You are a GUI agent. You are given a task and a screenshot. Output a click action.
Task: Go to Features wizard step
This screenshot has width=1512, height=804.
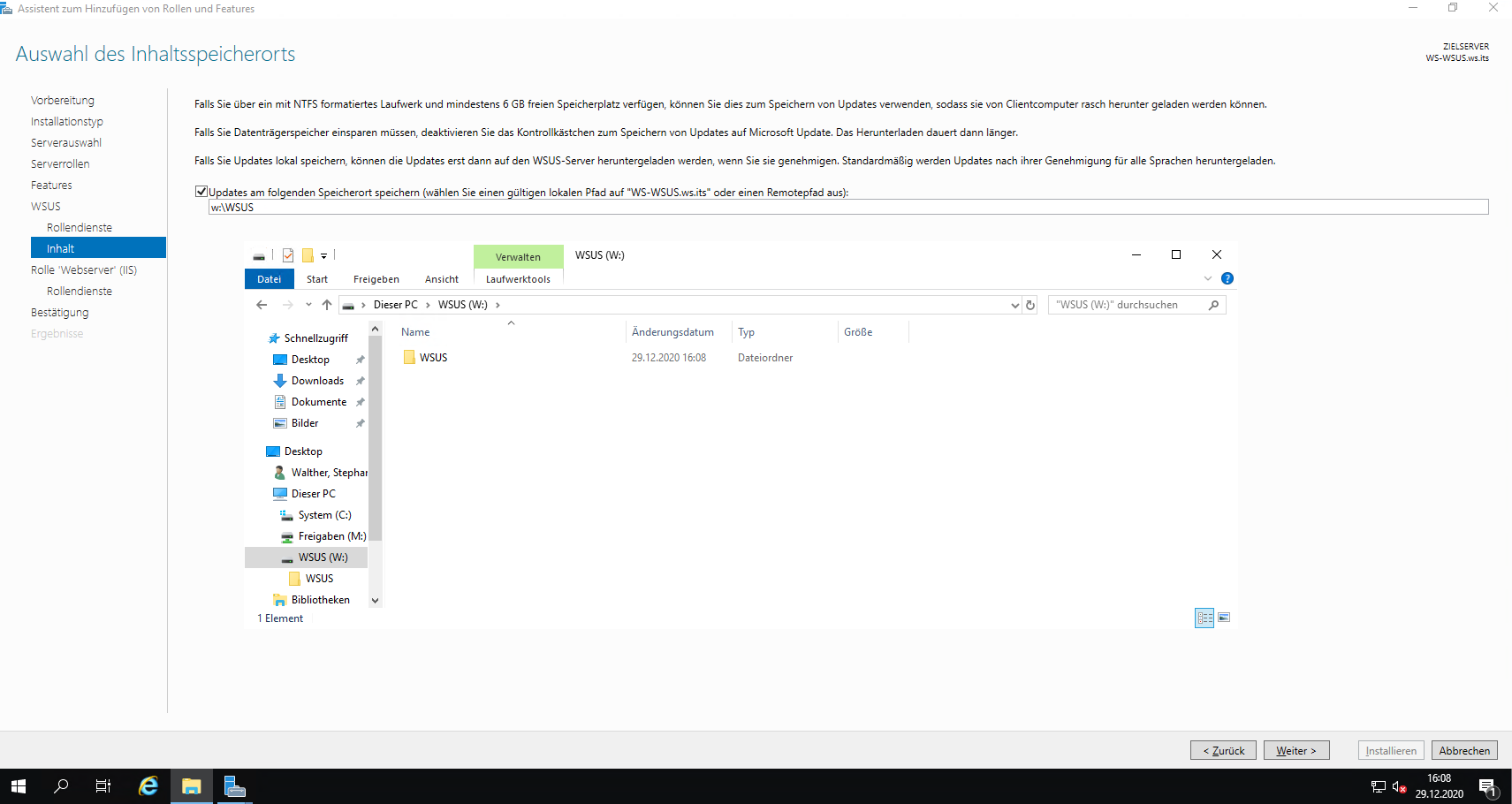(51, 186)
